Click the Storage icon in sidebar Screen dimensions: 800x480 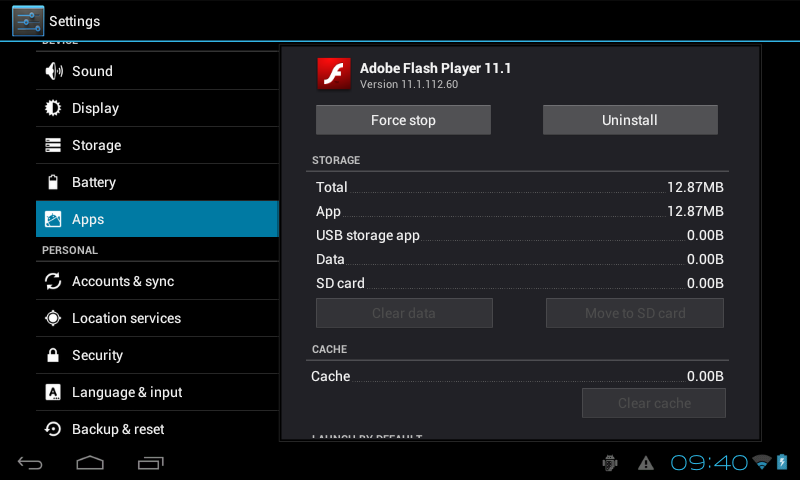click(53, 145)
